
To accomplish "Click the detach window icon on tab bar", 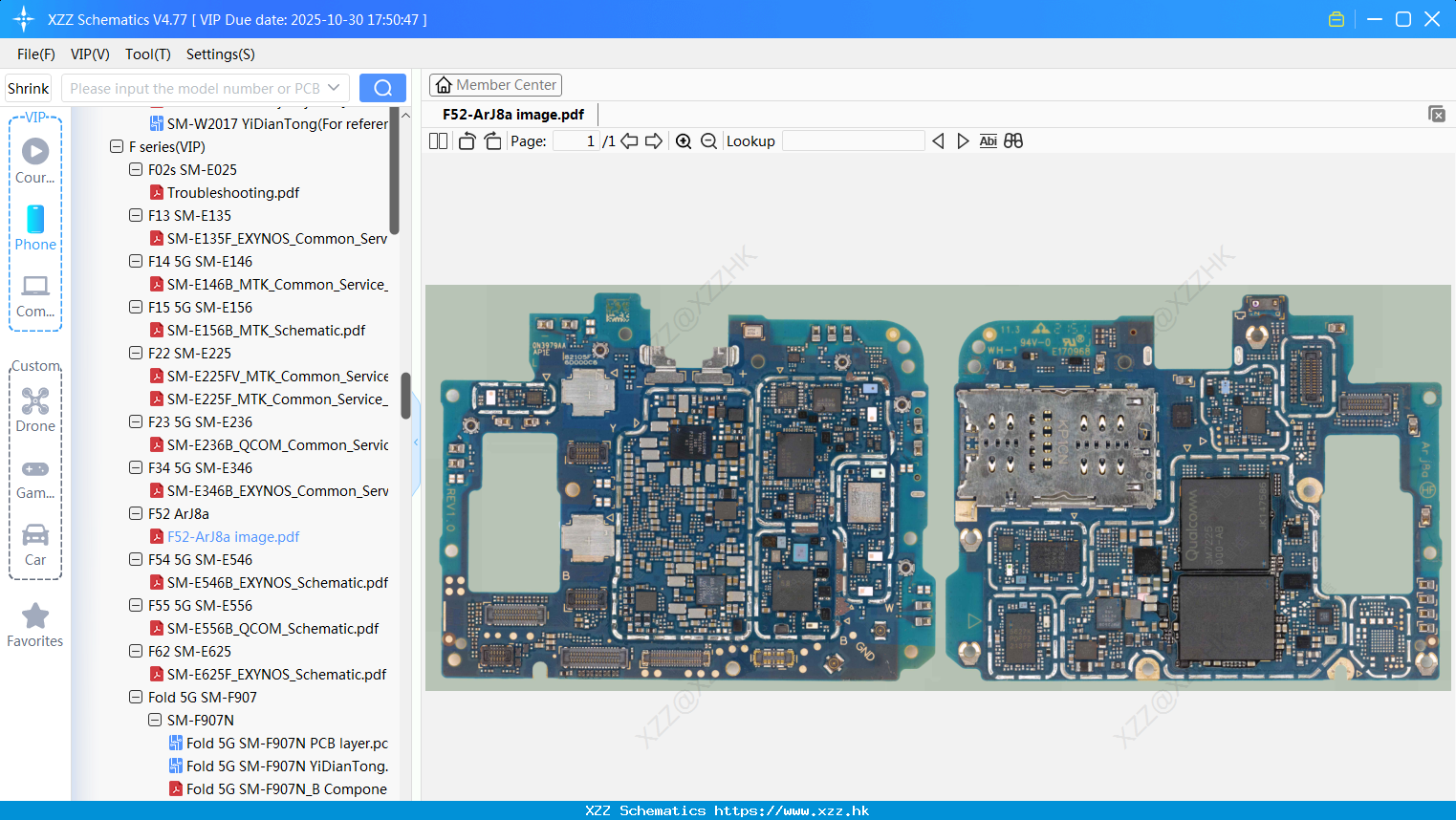I will pos(1437,114).
